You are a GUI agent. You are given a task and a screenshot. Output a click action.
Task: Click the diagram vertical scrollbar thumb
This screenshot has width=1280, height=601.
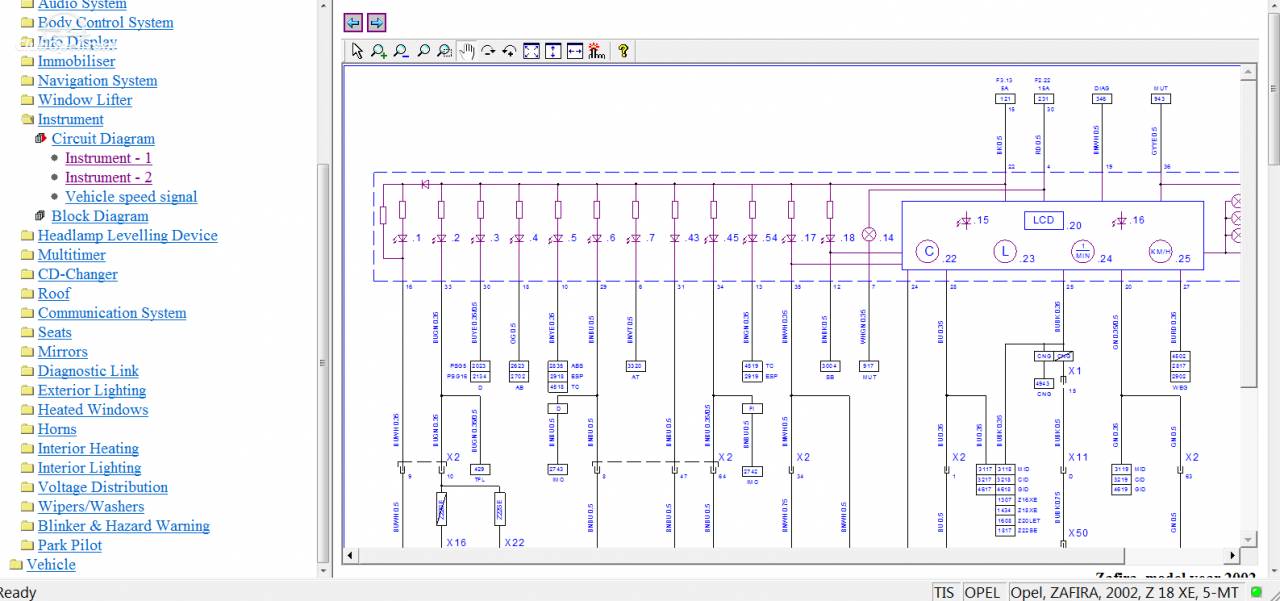pyautogui.click(x=1248, y=235)
